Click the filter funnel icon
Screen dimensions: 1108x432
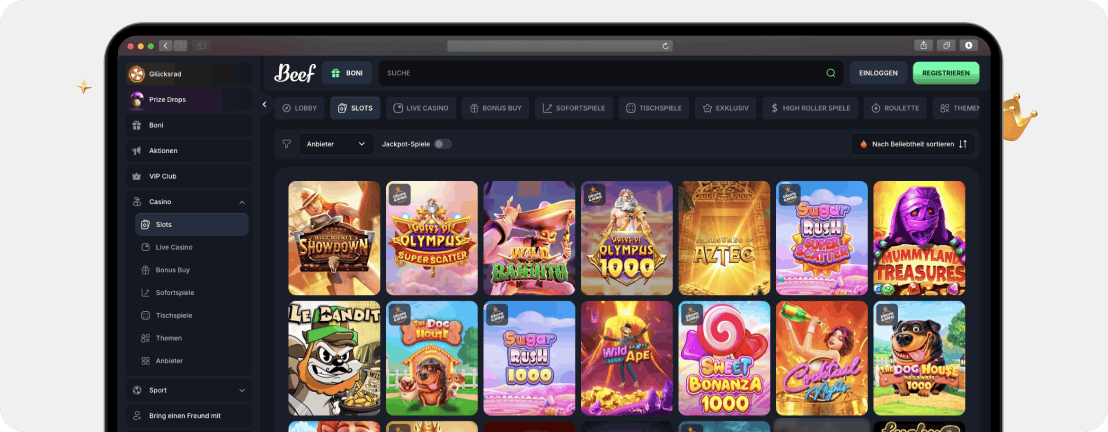tap(286, 144)
